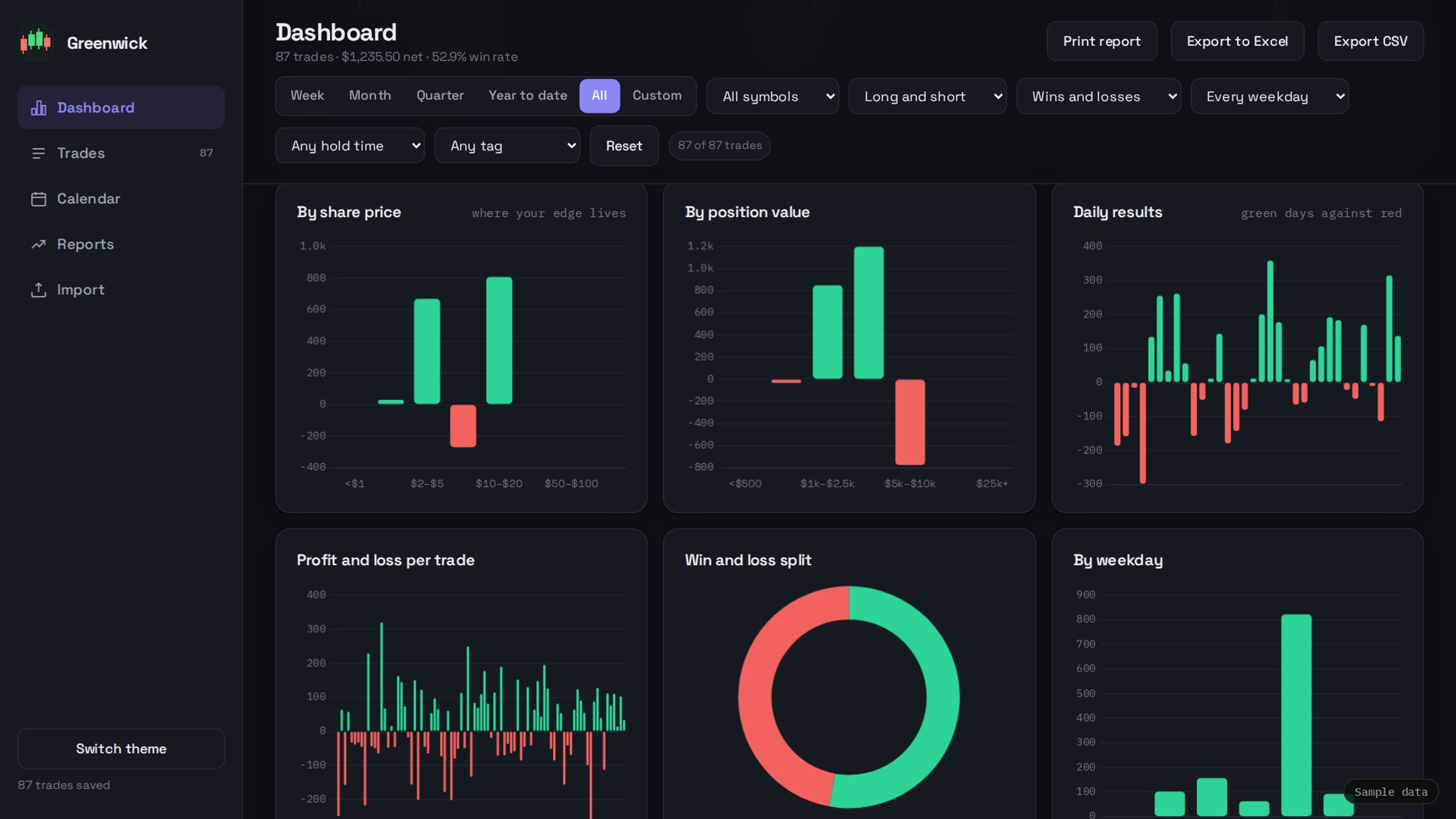Screen dimensions: 1456x819
Task: Click the Trades count badge 87
Action: point(206,153)
